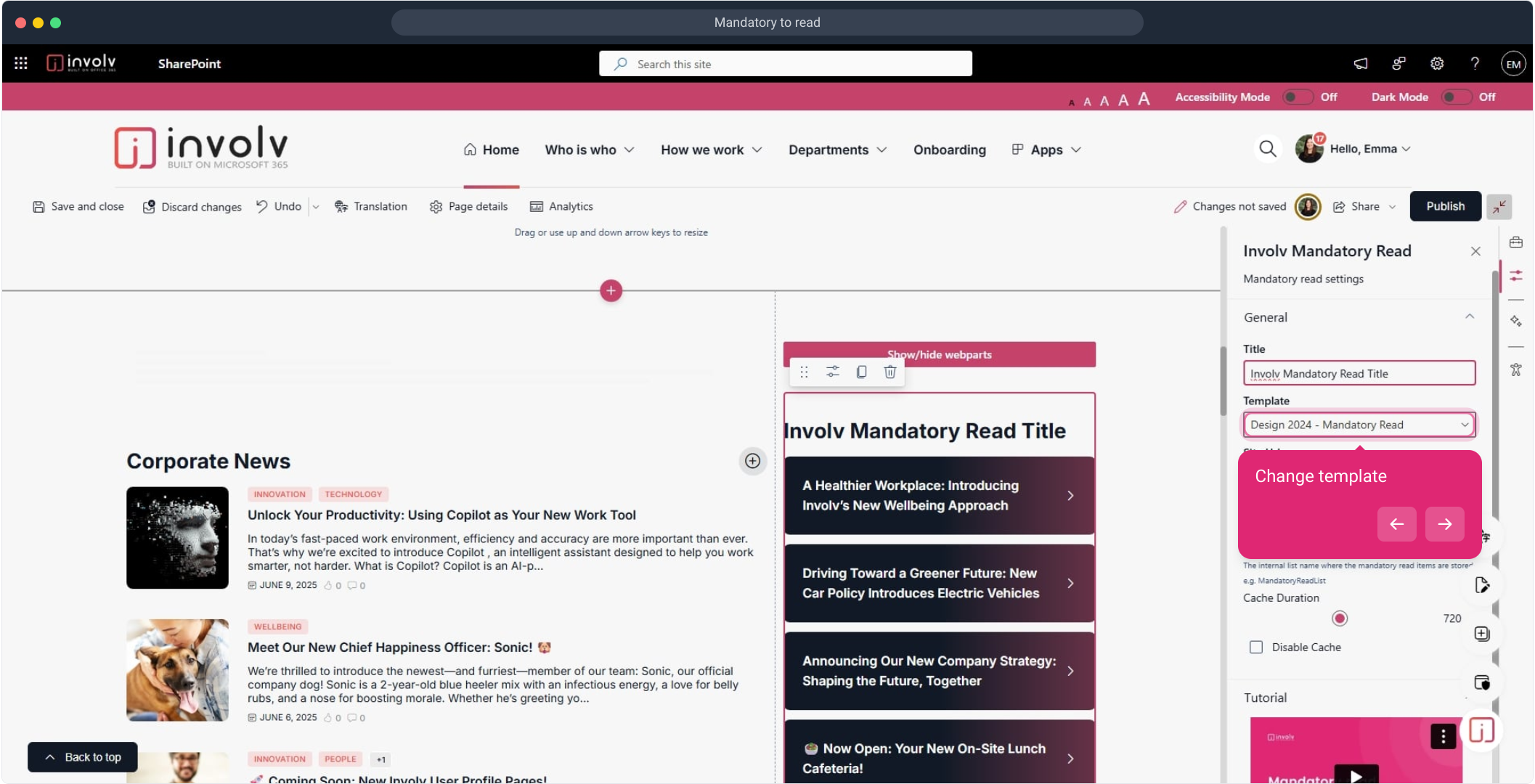Go to next tutorial step arrow
The image size is (1535, 784).
click(x=1444, y=524)
